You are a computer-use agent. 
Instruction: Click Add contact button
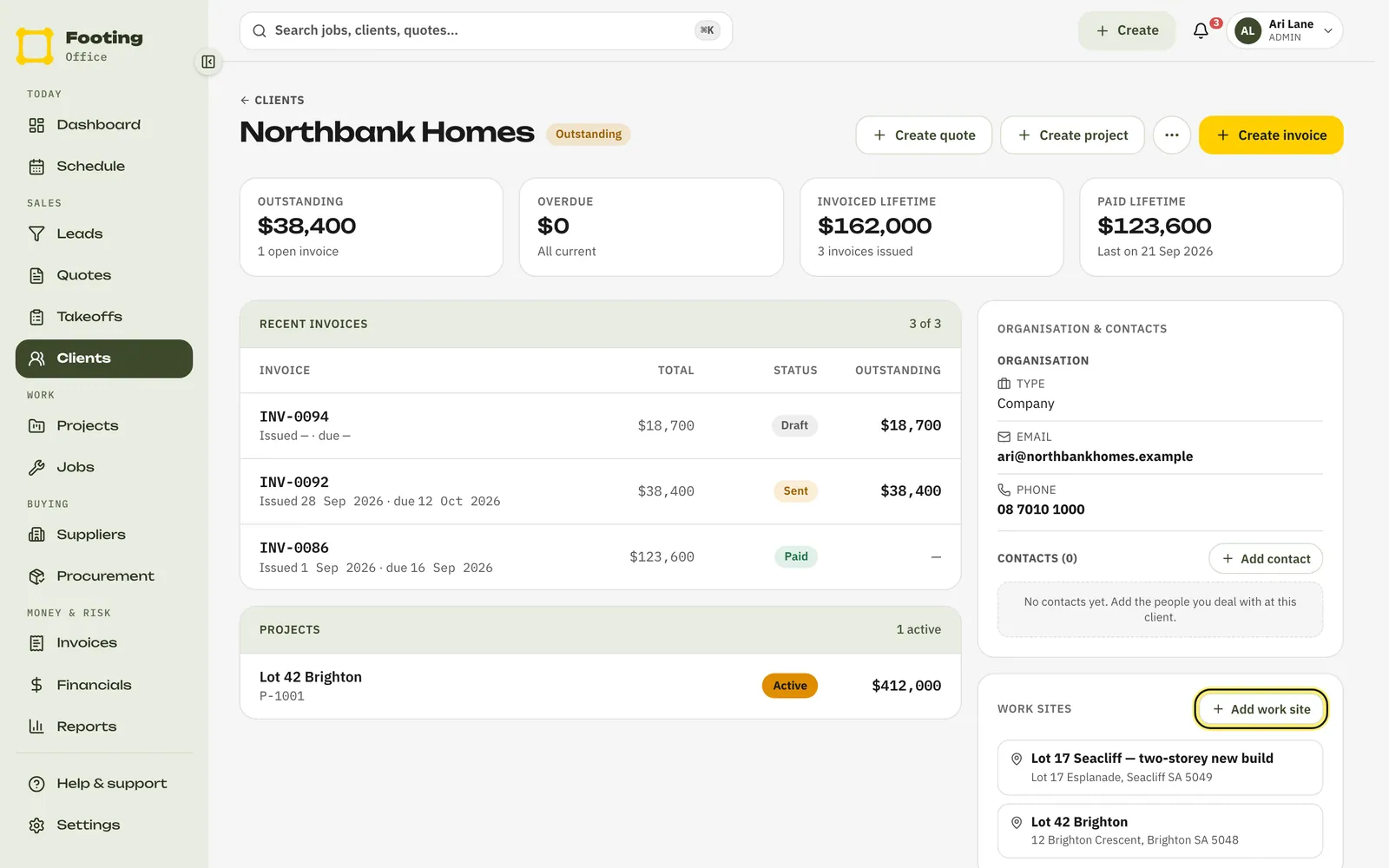click(x=1266, y=559)
